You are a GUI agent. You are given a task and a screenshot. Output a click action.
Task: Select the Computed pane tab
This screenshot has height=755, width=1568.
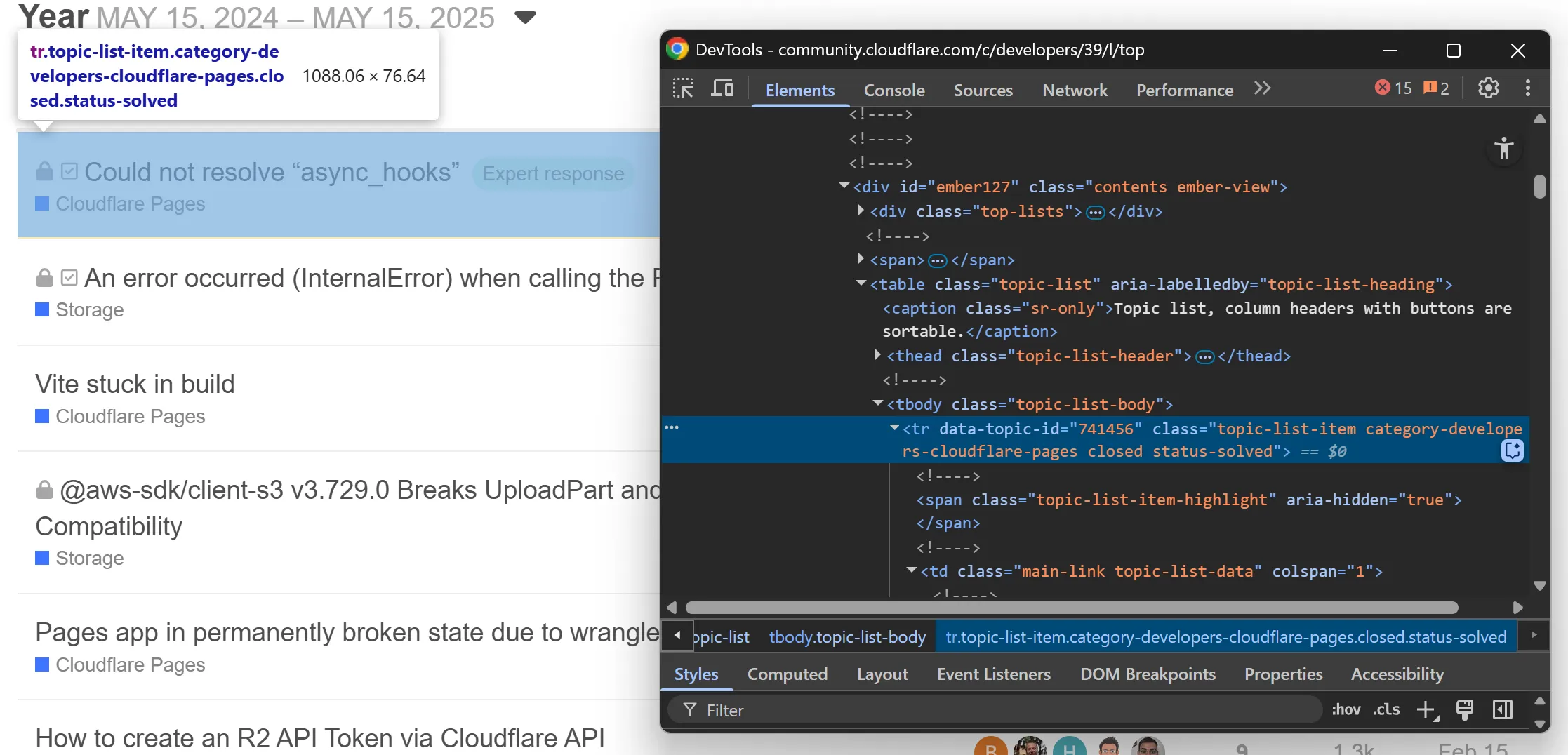pyautogui.click(x=788, y=674)
